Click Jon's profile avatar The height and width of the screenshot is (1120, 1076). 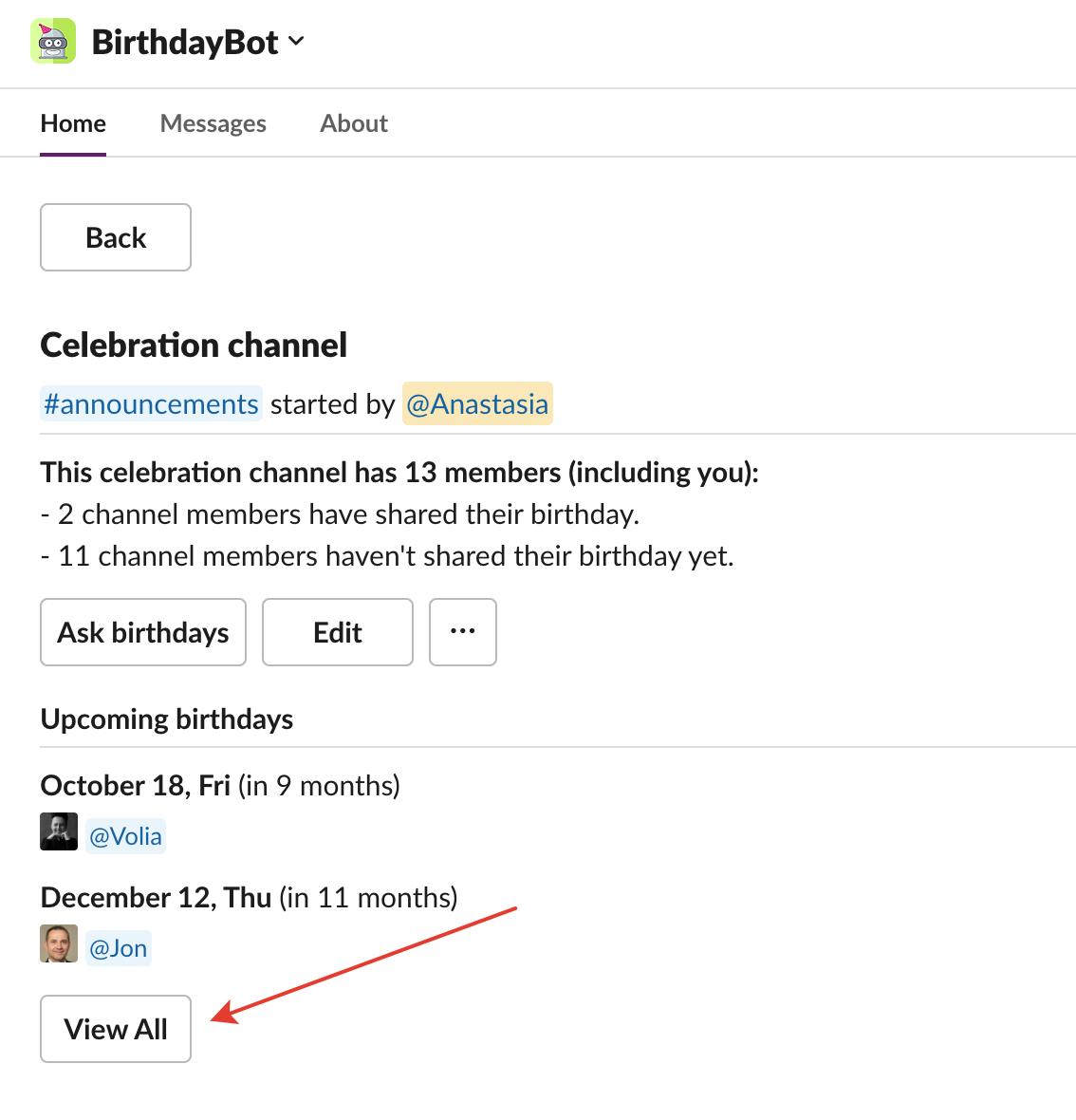point(59,943)
